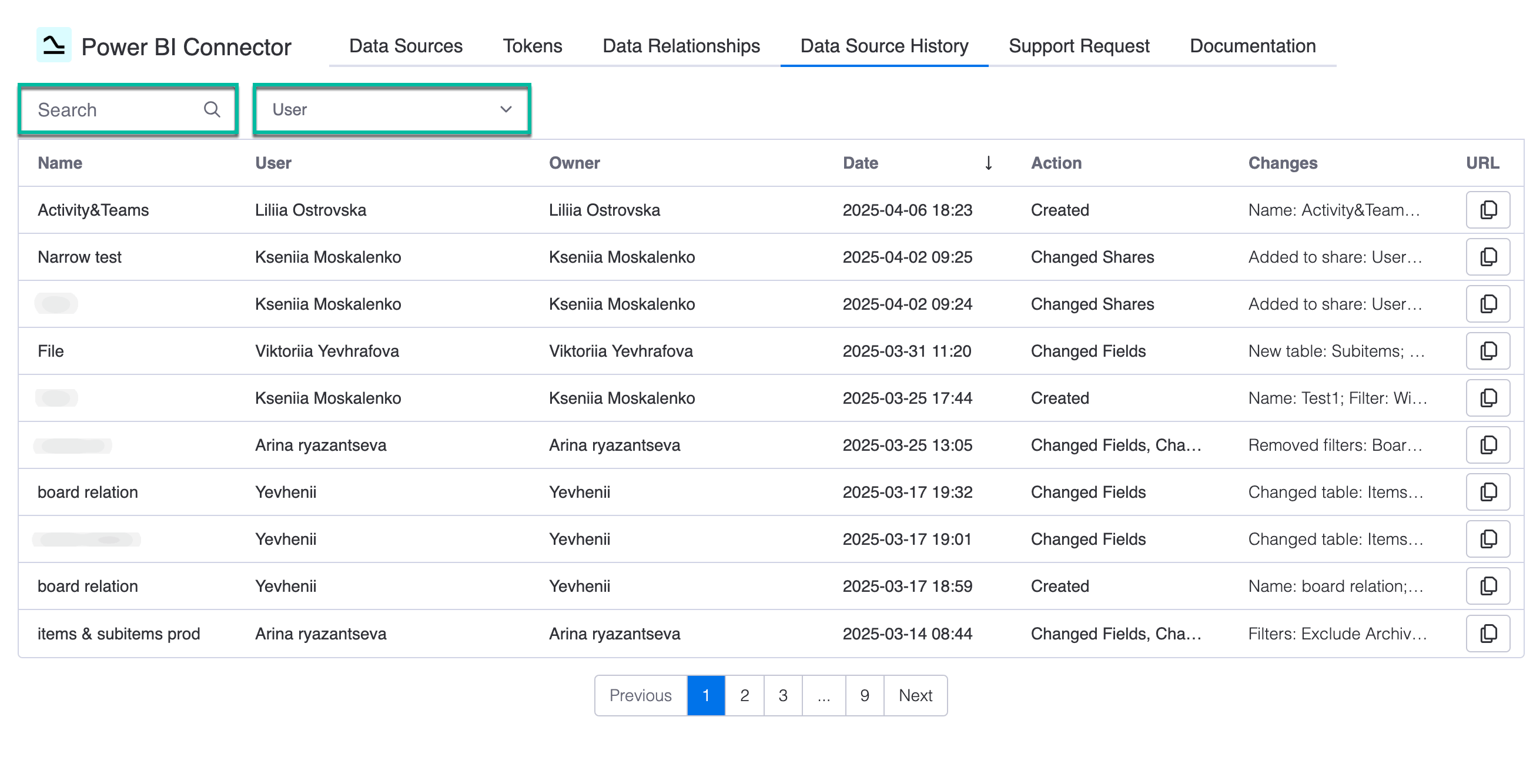Click the ellipsis in the pagination bar
This screenshot has width=1533, height=784.
click(x=824, y=695)
